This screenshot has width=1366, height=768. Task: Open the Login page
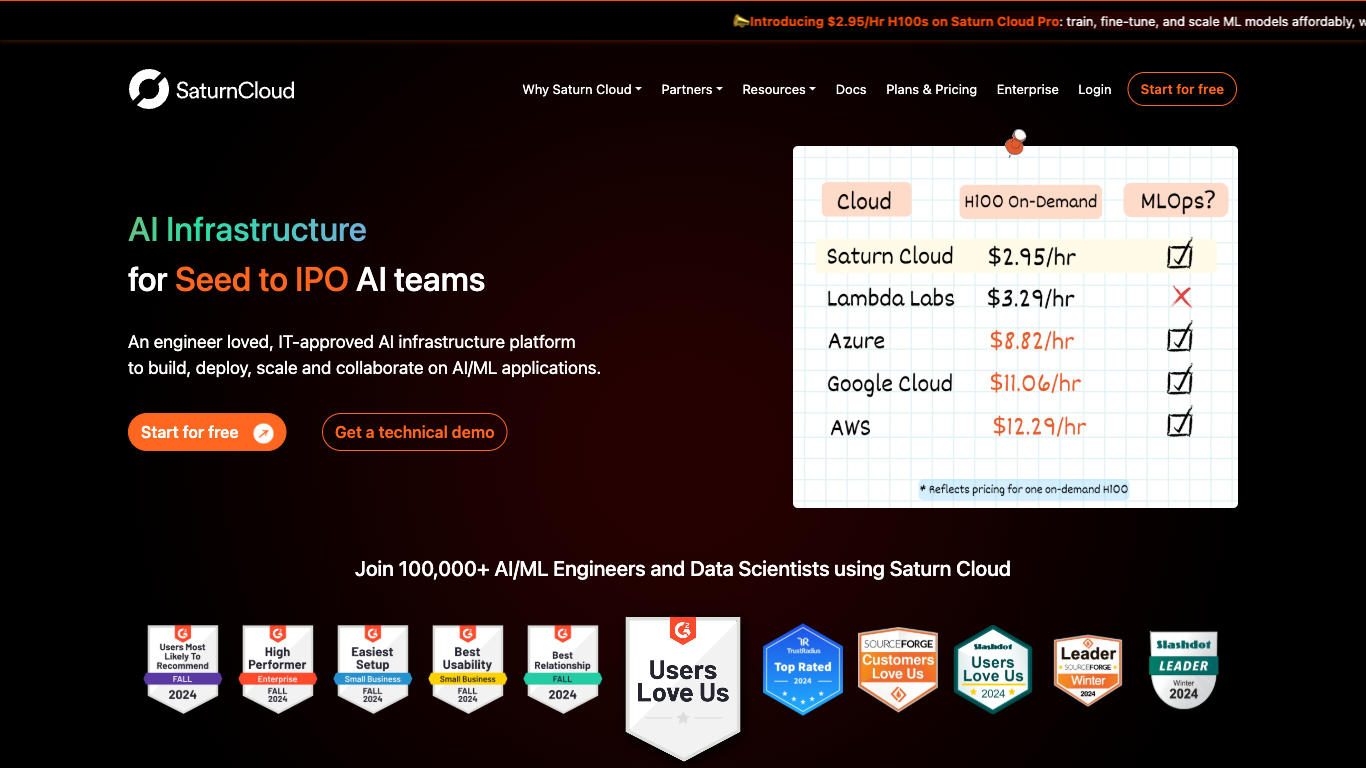click(1094, 90)
